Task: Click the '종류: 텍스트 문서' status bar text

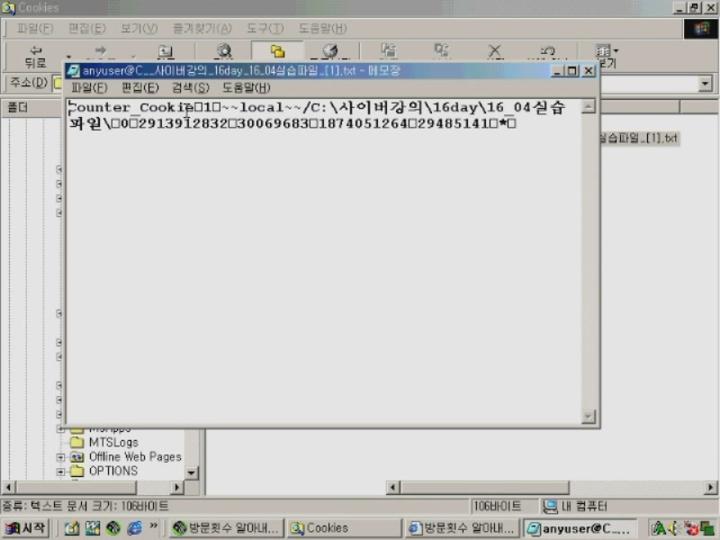Action: (x=86, y=506)
